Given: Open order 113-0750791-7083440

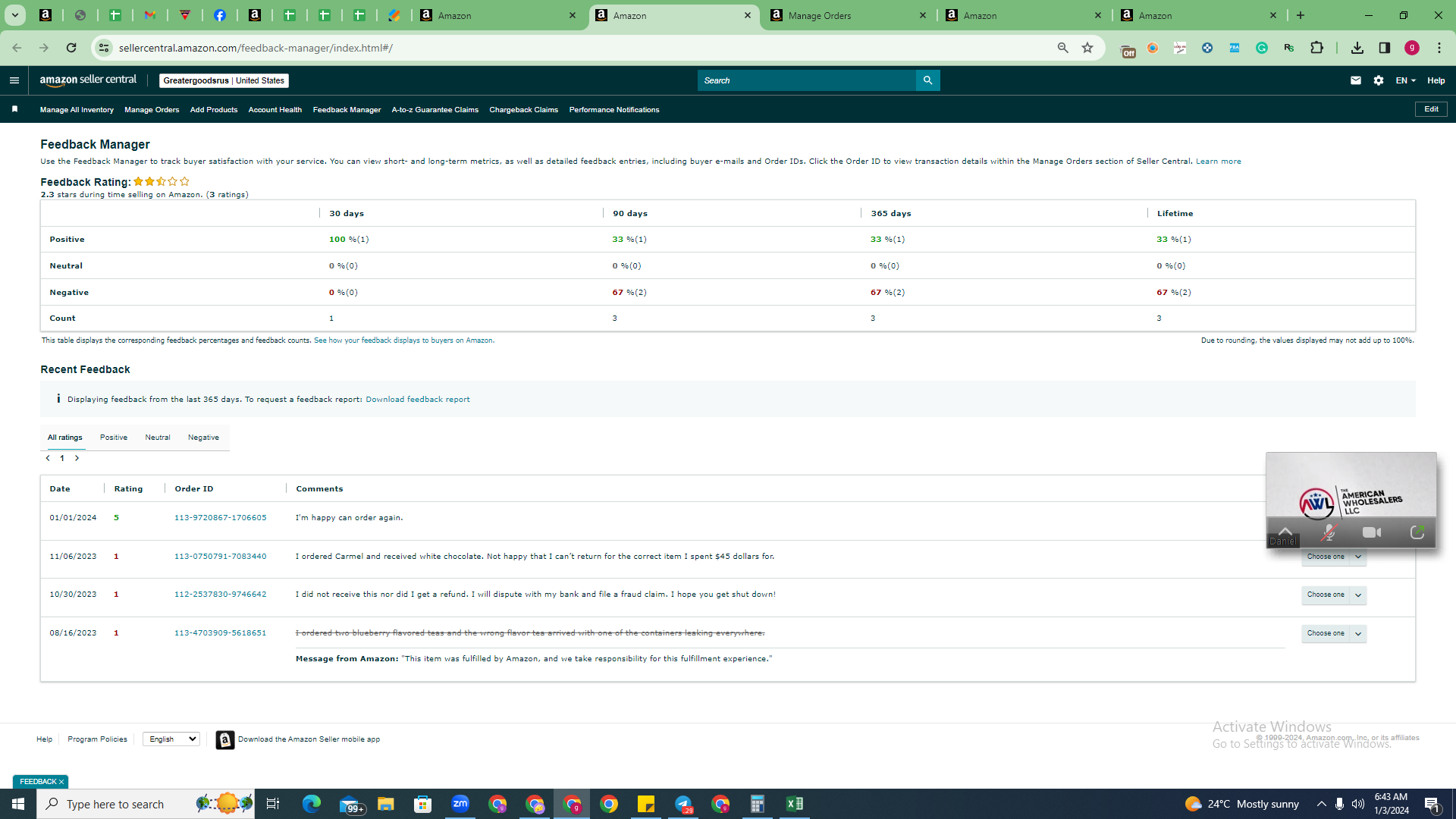Looking at the screenshot, I should click(x=221, y=557).
